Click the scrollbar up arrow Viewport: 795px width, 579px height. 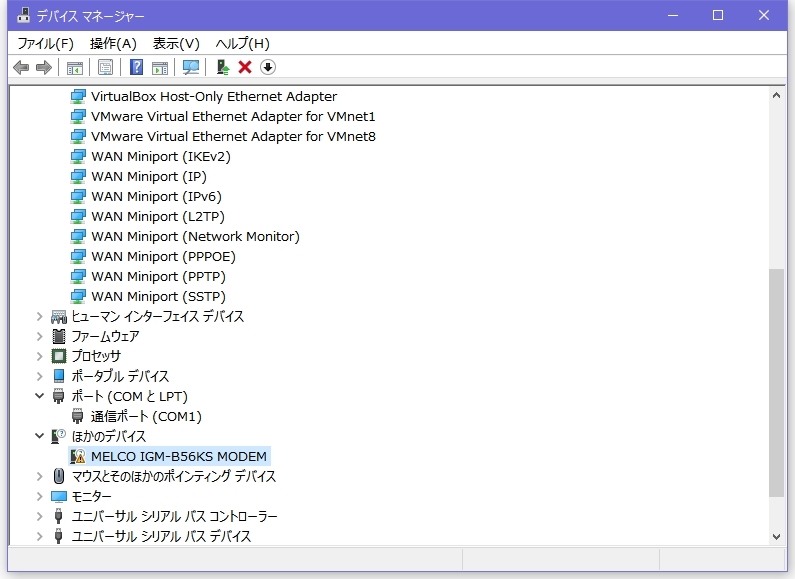click(776, 95)
